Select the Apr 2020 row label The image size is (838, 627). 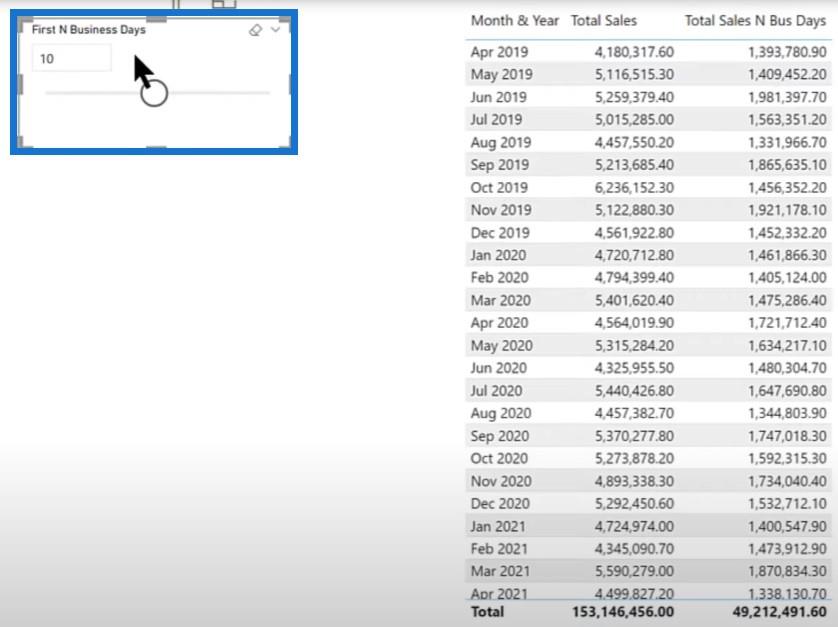click(x=499, y=323)
